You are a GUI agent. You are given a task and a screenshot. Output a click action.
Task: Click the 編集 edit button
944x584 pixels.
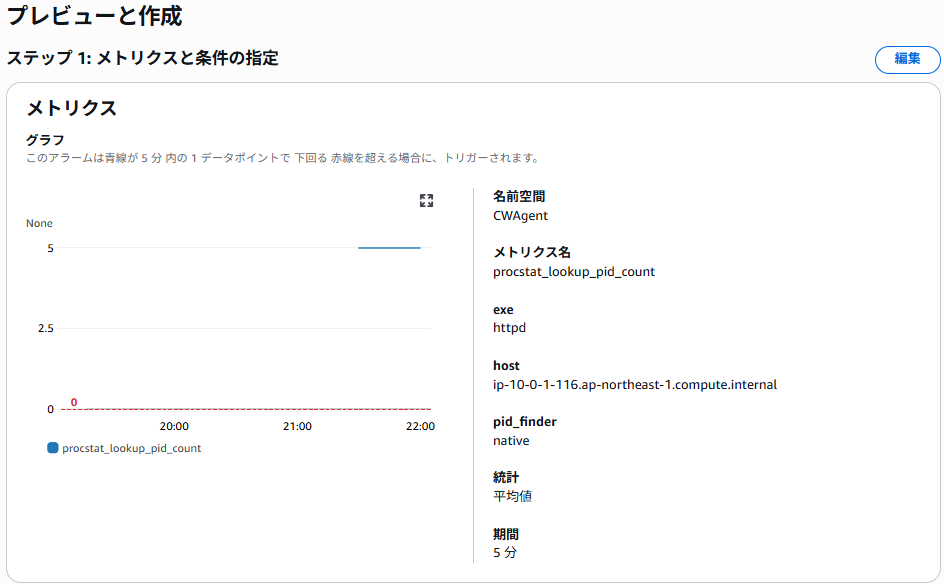pyautogui.click(x=907, y=60)
